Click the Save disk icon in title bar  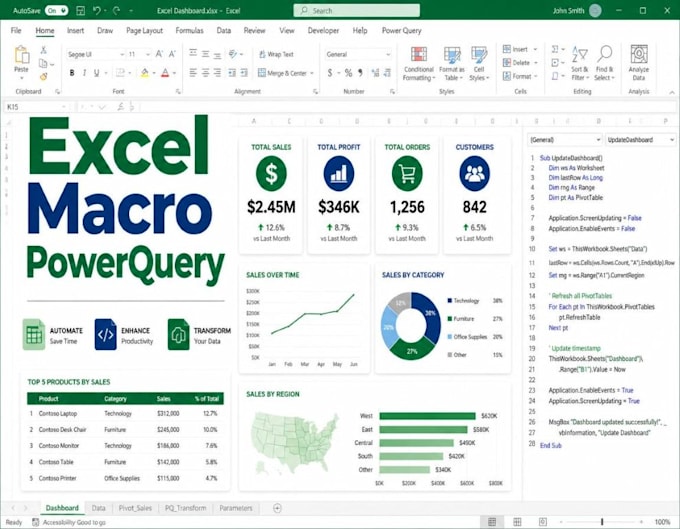(x=80, y=10)
